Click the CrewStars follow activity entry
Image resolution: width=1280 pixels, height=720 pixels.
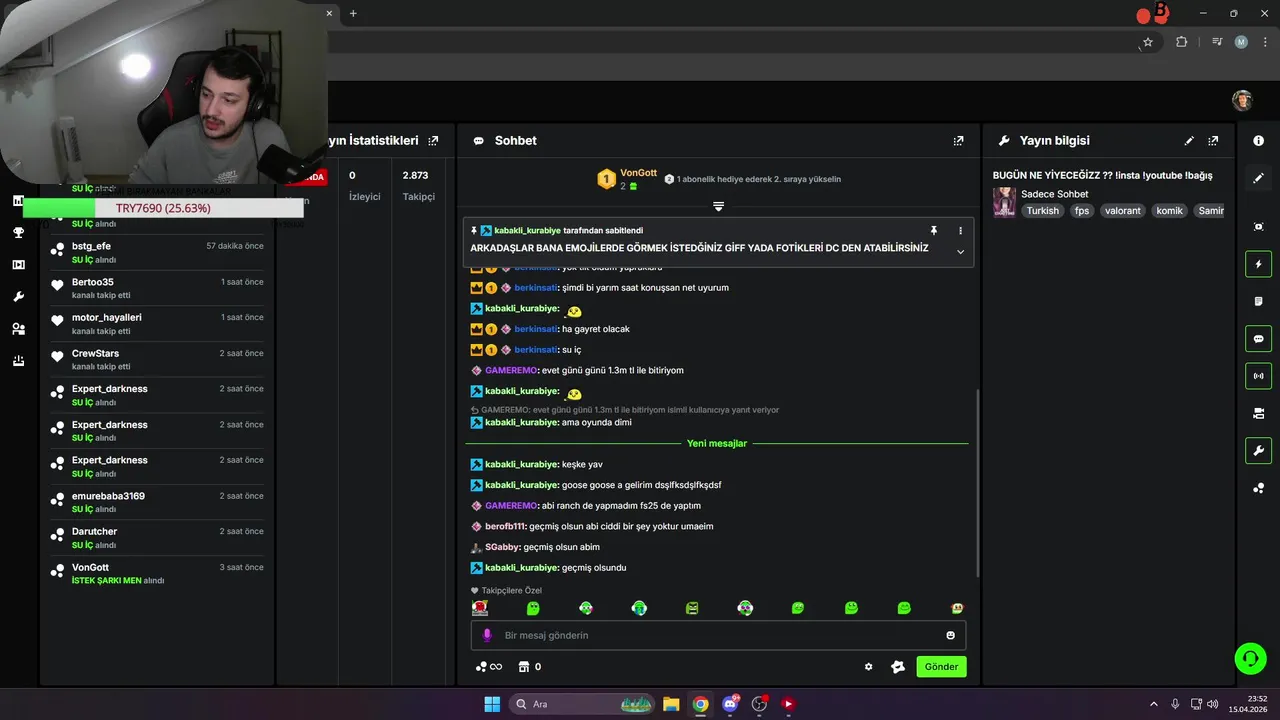(157, 359)
